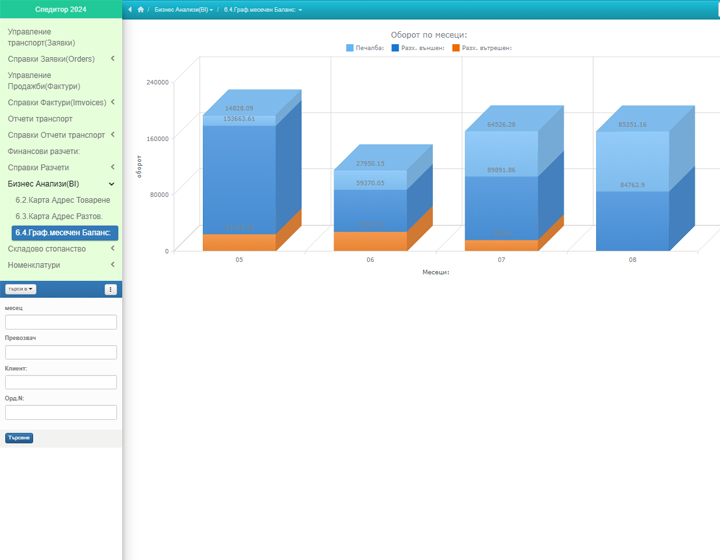The height and width of the screenshot is (560, 720).
Task: Click value label 64526.28
Action: tap(501, 124)
